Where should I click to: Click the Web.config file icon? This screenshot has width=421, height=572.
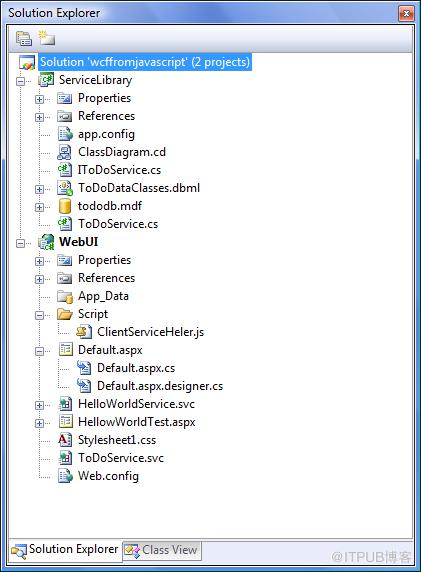point(65,476)
